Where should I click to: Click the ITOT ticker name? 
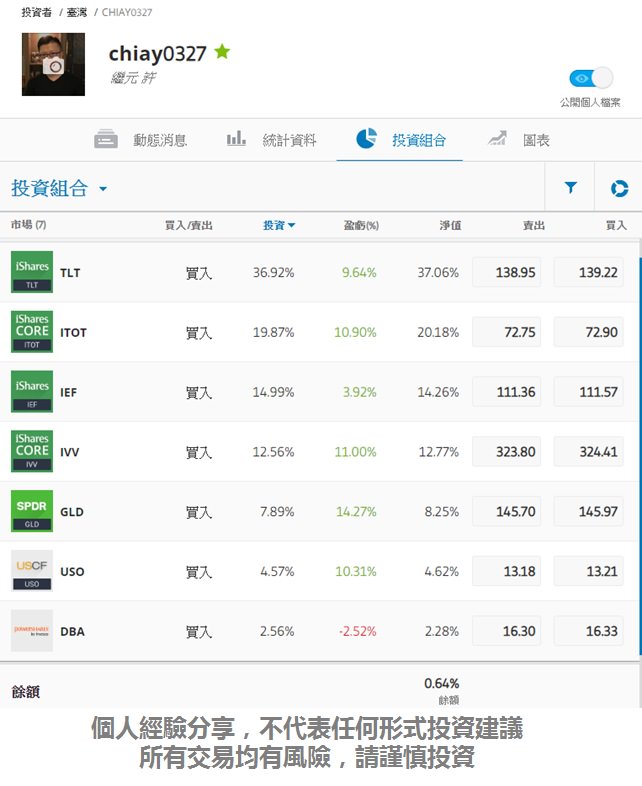(x=74, y=332)
